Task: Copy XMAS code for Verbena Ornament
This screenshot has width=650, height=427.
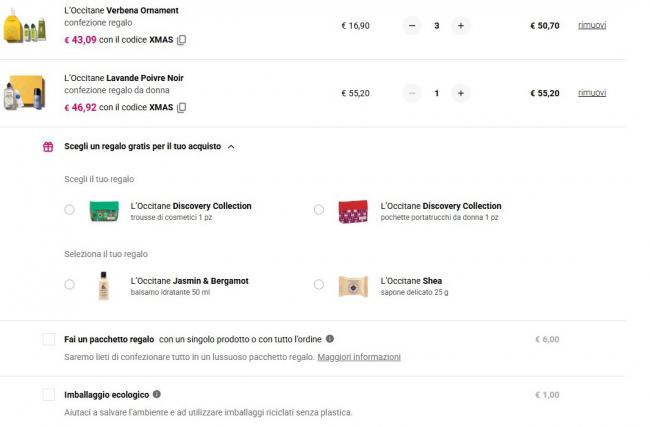Action: pyautogui.click(x=181, y=40)
